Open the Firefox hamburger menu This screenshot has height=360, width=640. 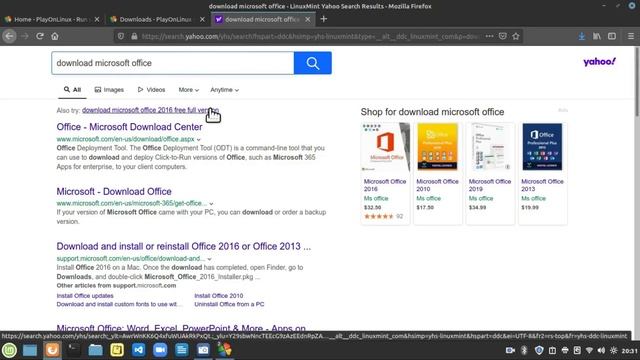point(631,36)
